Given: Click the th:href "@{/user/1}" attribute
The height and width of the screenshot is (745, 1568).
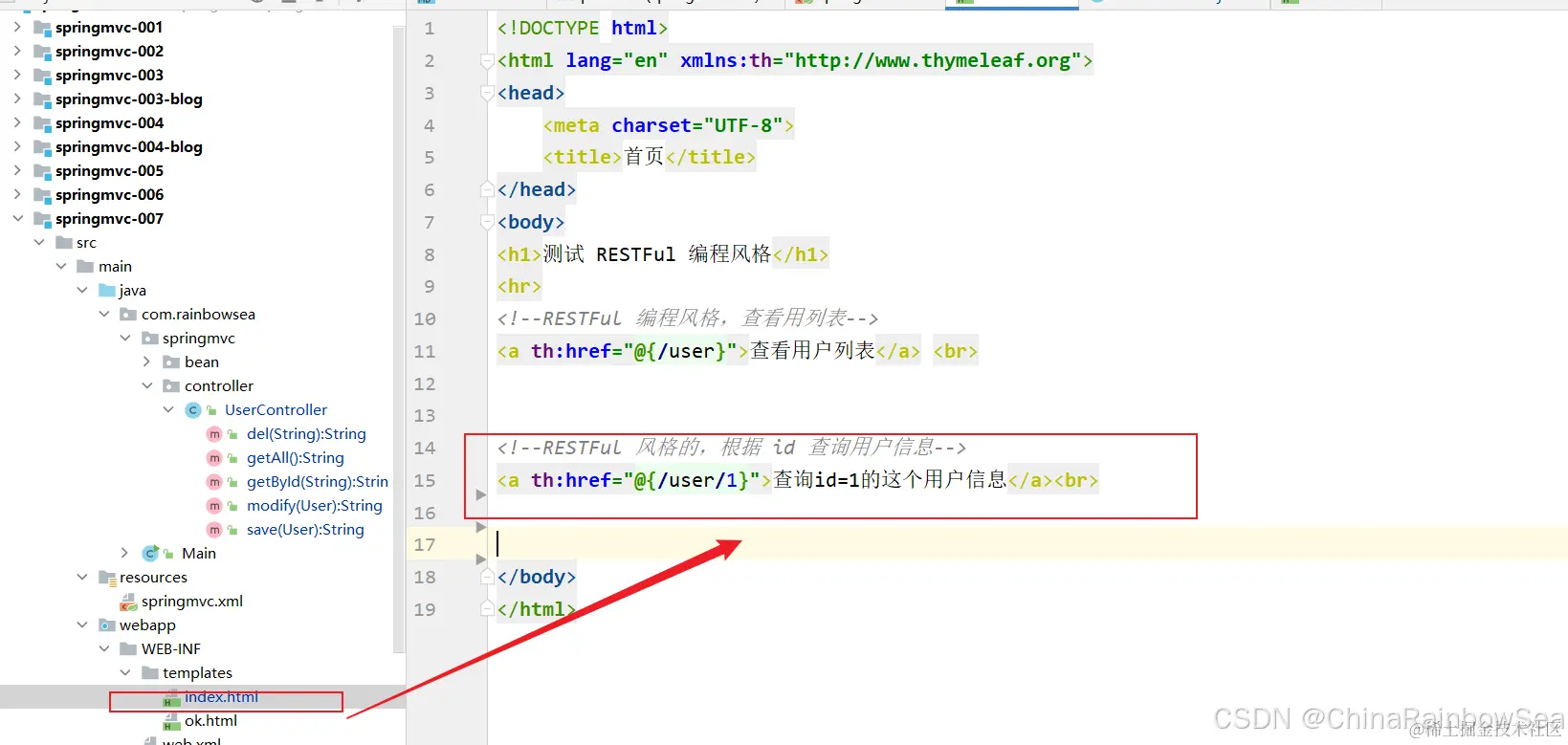Looking at the screenshot, I should tap(646, 480).
